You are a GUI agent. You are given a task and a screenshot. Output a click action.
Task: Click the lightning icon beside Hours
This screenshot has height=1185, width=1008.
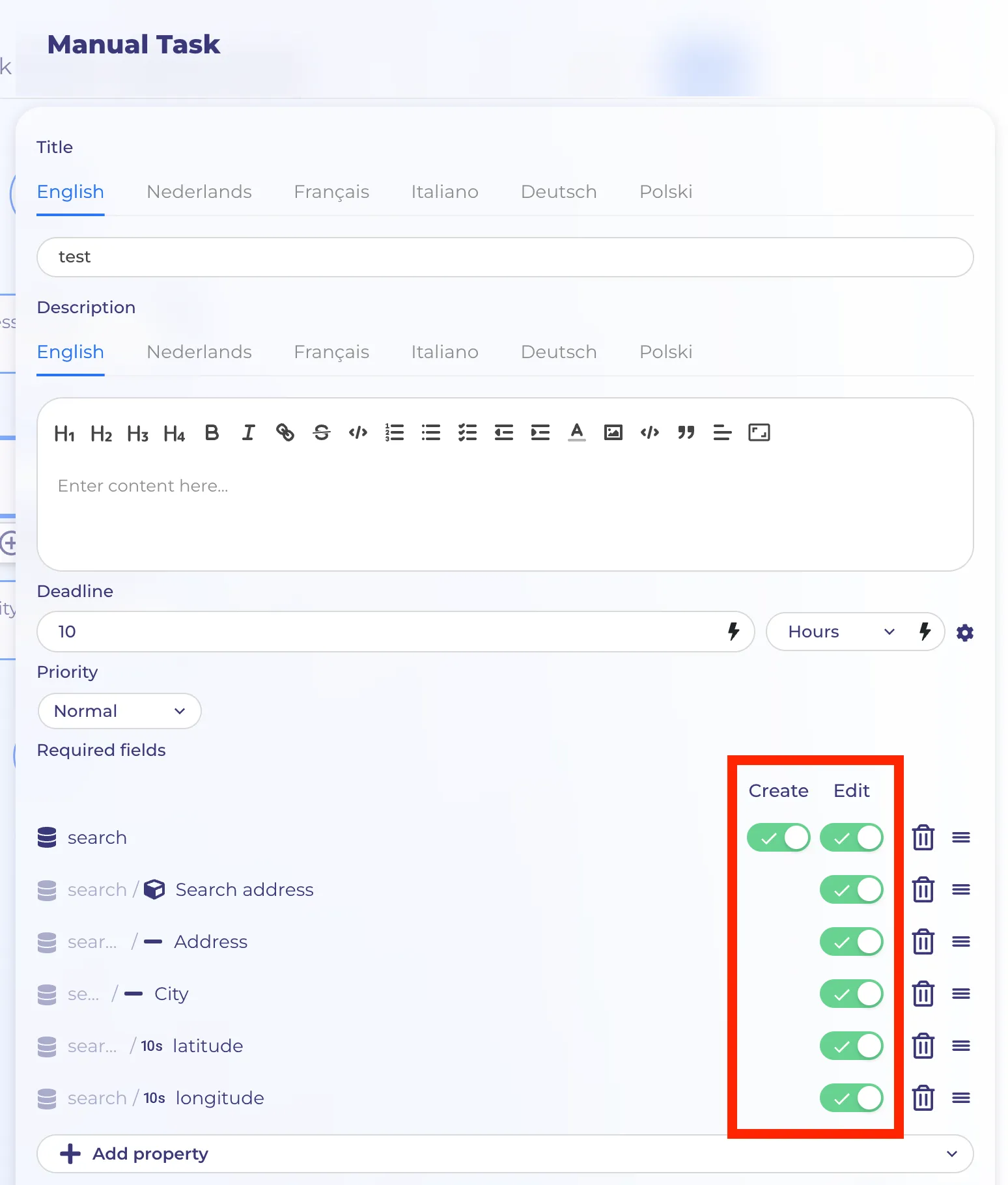pyautogui.click(x=925, y=631)
